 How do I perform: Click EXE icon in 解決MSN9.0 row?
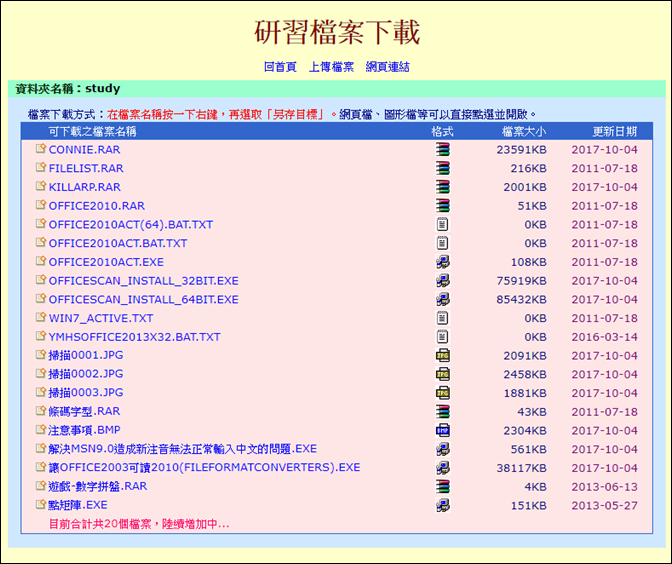[443, 449]
